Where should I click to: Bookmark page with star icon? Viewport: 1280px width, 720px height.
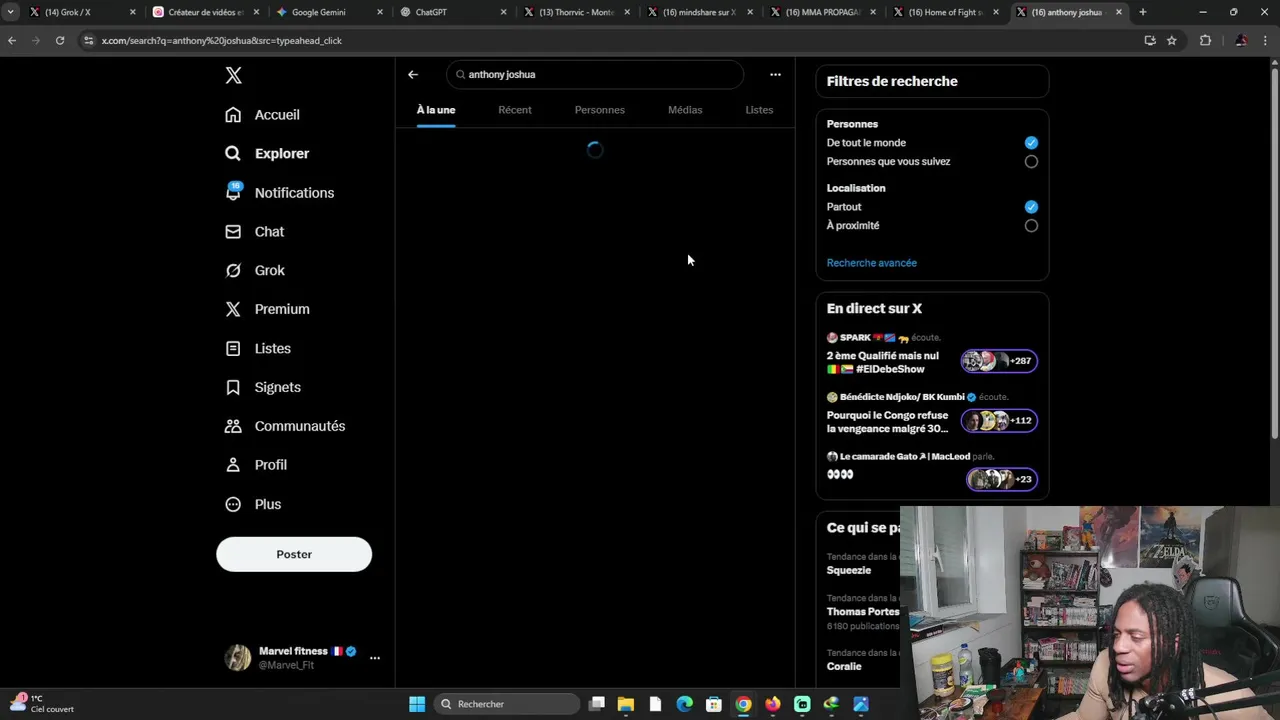(x=1172, y=40)
